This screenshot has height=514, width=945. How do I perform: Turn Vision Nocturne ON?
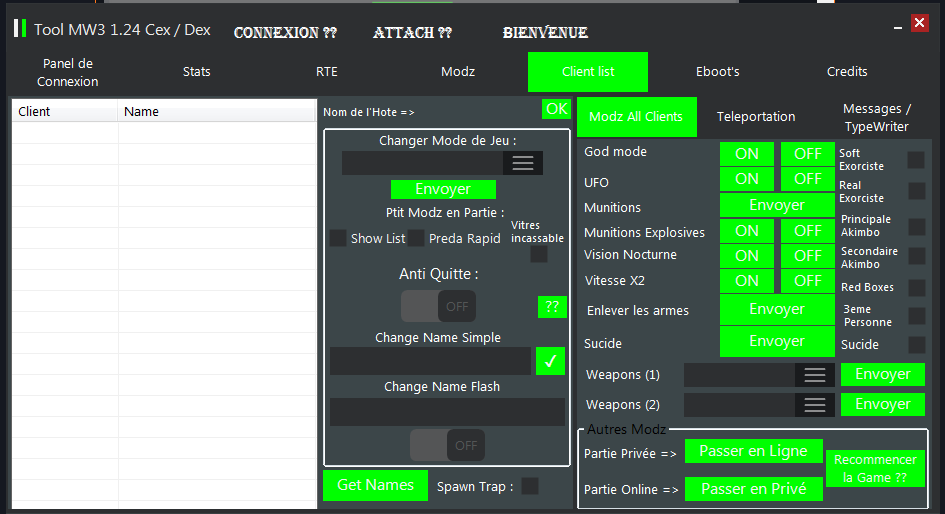point(747,256)
